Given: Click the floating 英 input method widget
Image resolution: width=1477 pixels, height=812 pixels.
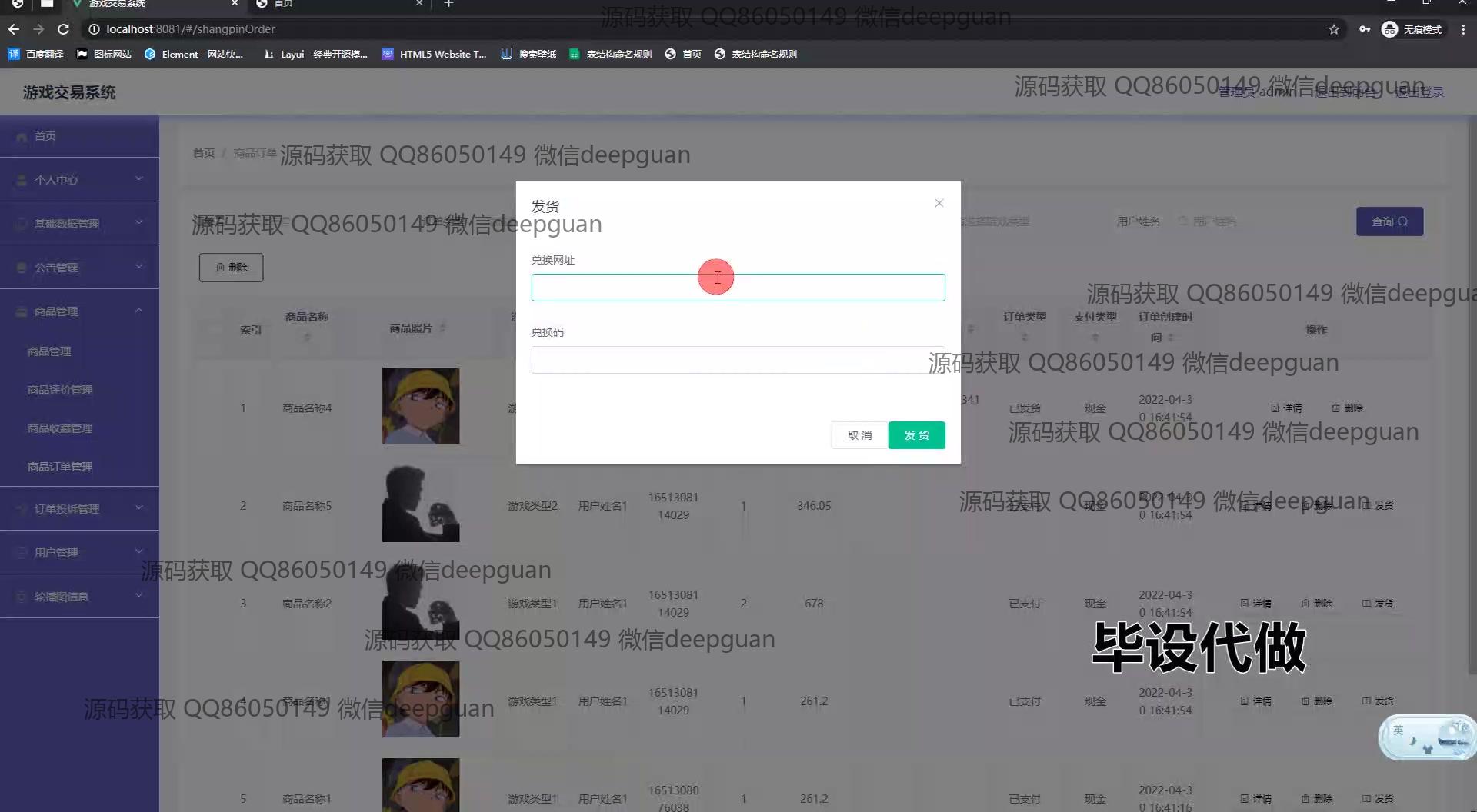Looking at the screenshot, I should pyautogui.click(x=1427, y=737).
